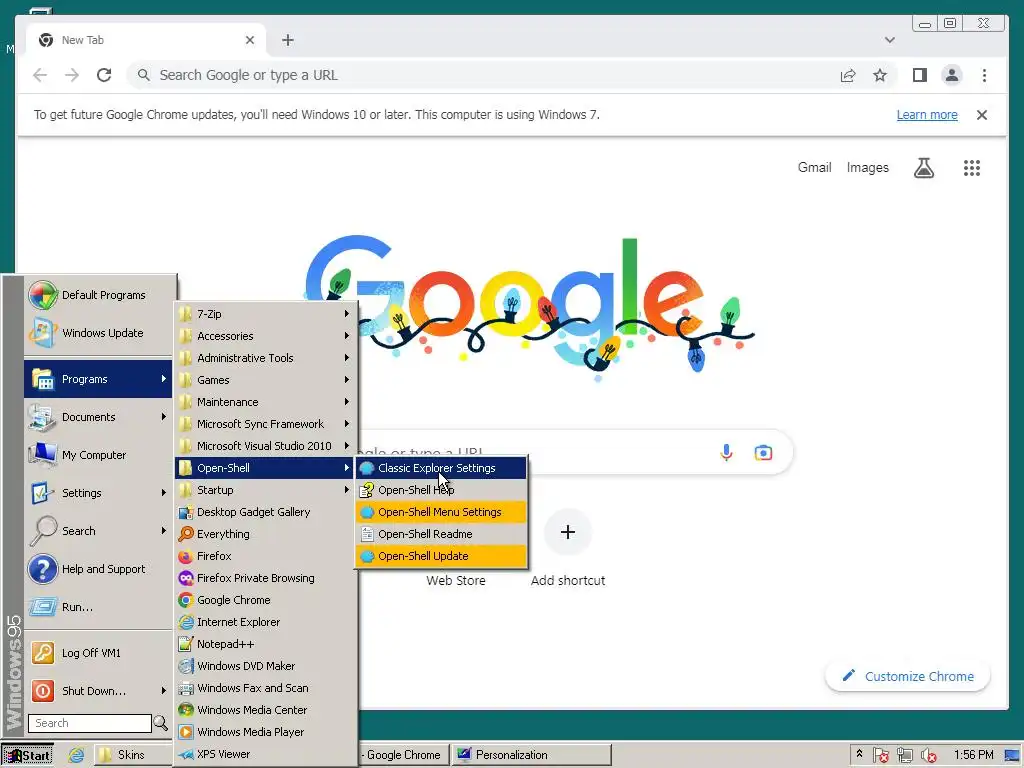Expand Microsoft Visual Studio 2010 folder
Viewport: 1024px width, 768px height.
pos(266,445)
